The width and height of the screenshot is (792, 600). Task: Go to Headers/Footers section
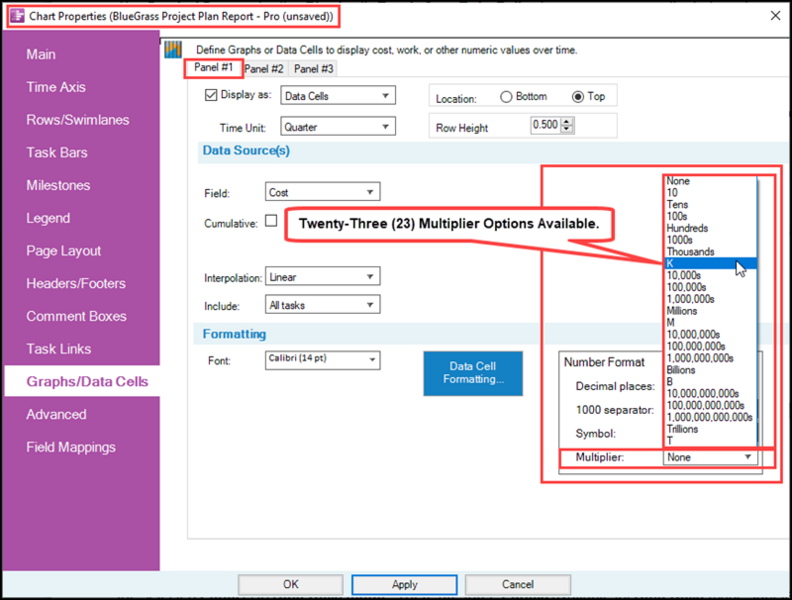click(x=76, y=283)
